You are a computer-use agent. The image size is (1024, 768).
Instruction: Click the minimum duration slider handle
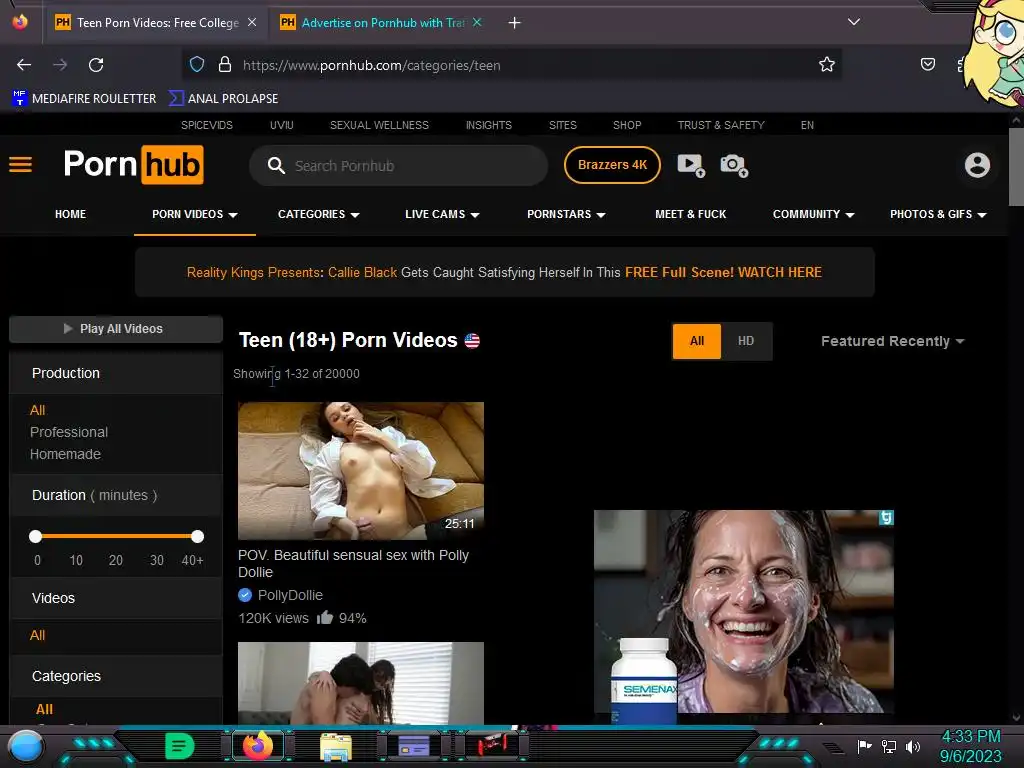pos(35,536)
